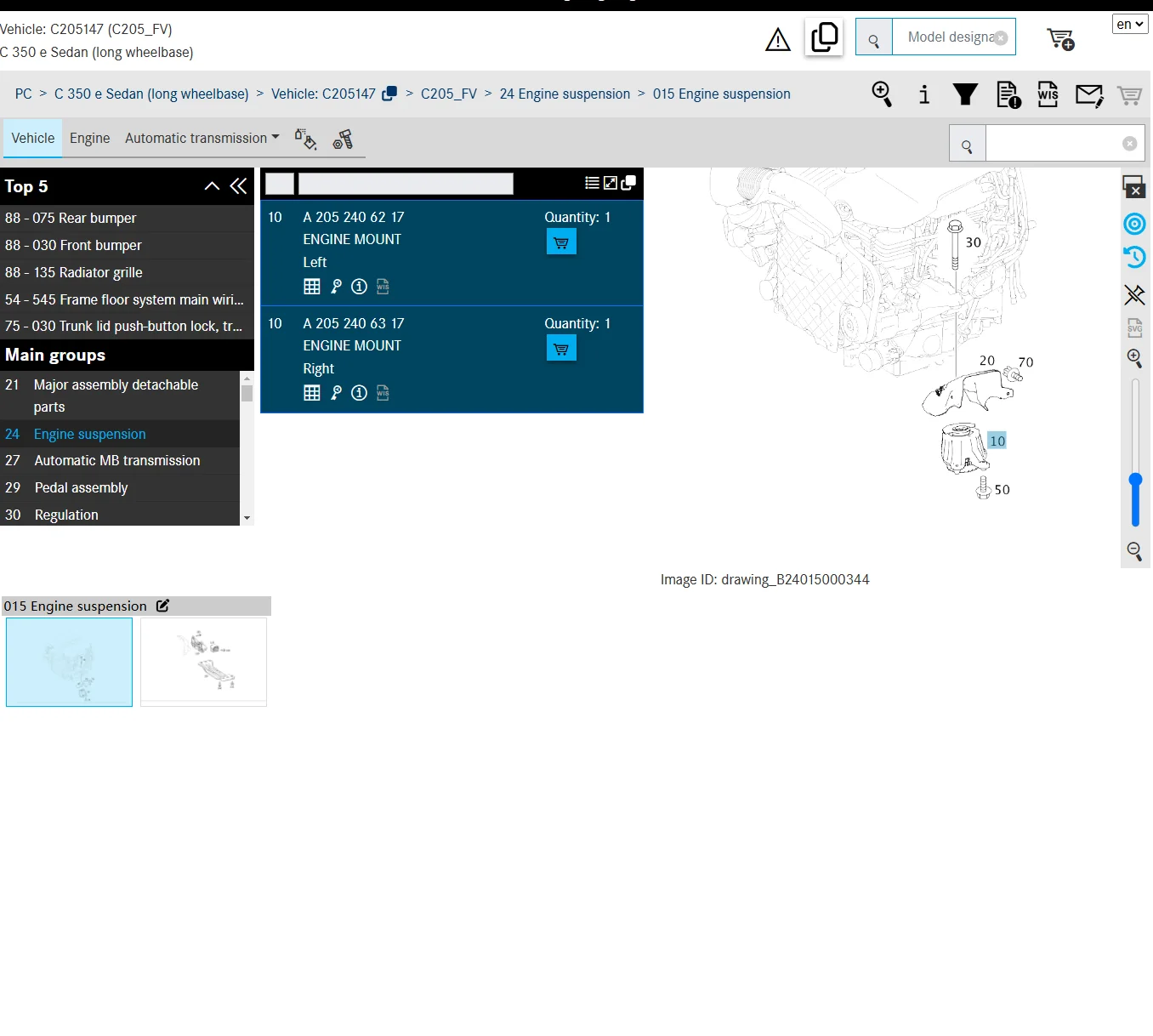Open Vehicle: C205147 breadcrumb link
The height and width of the screenshot is (1036, 1153).
coord(323,94)
